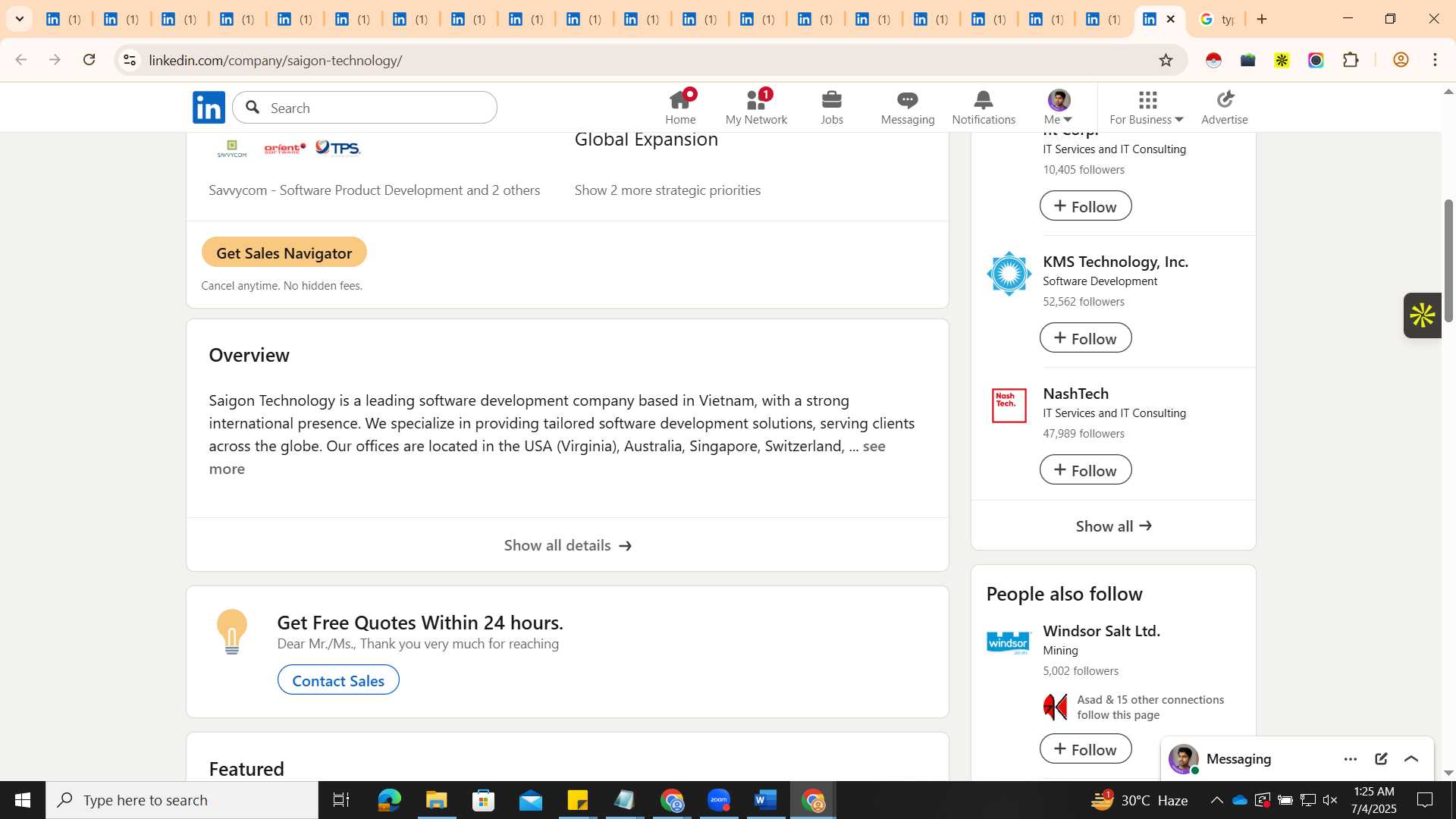Open Microsoft Edge from taskbar
This screenshot has height=819, width=1456.
coord(389,800)
